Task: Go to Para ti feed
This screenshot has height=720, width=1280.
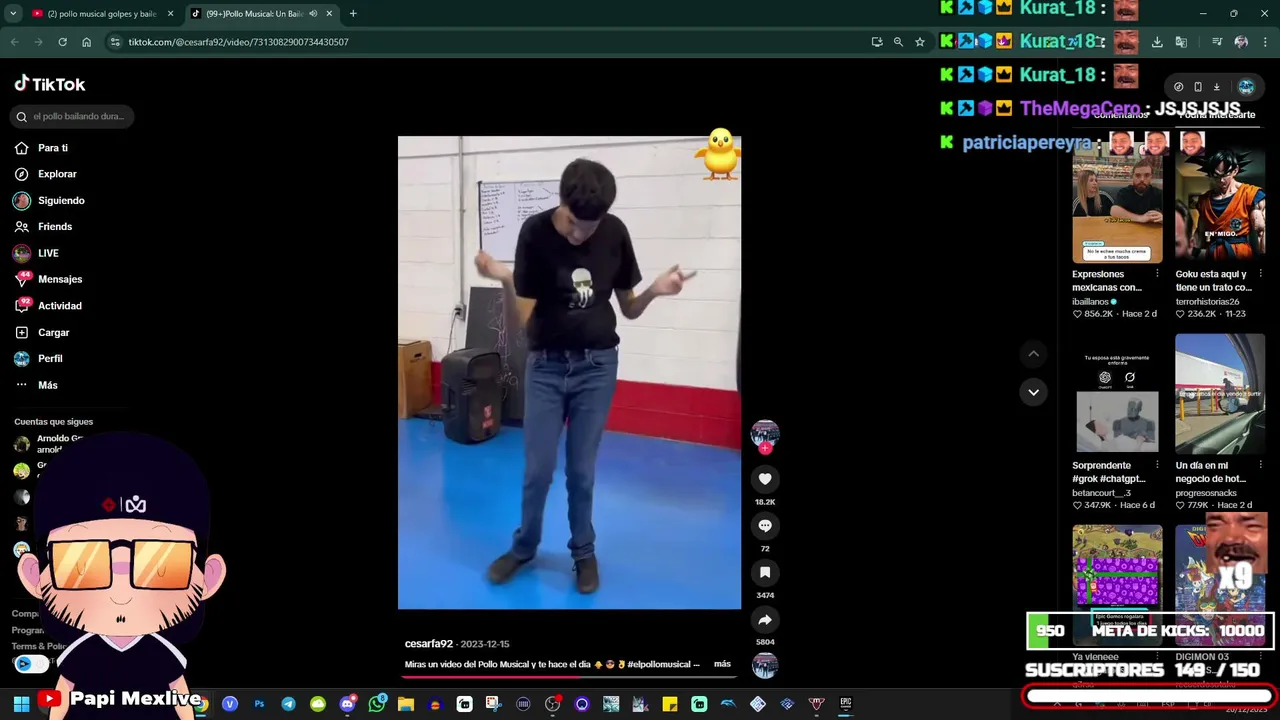Action: [x=42, y=148]
